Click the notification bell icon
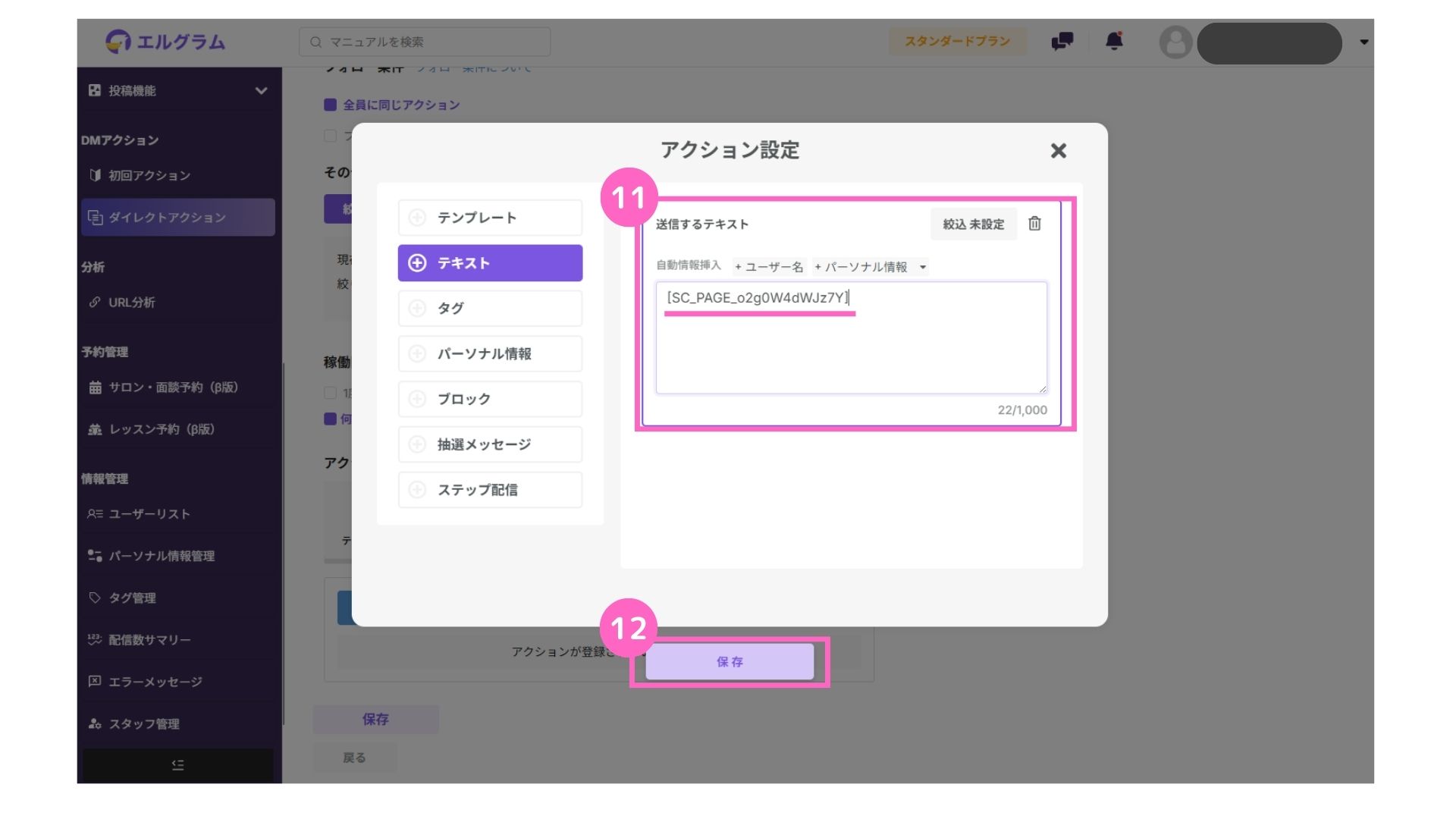The width and height of the screenshot is (1456, 819). pos(1114,41)
